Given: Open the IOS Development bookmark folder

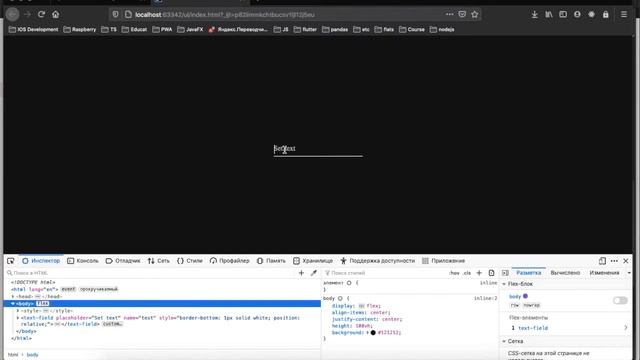Looking at the screenshot, I should tap(34, 29).
